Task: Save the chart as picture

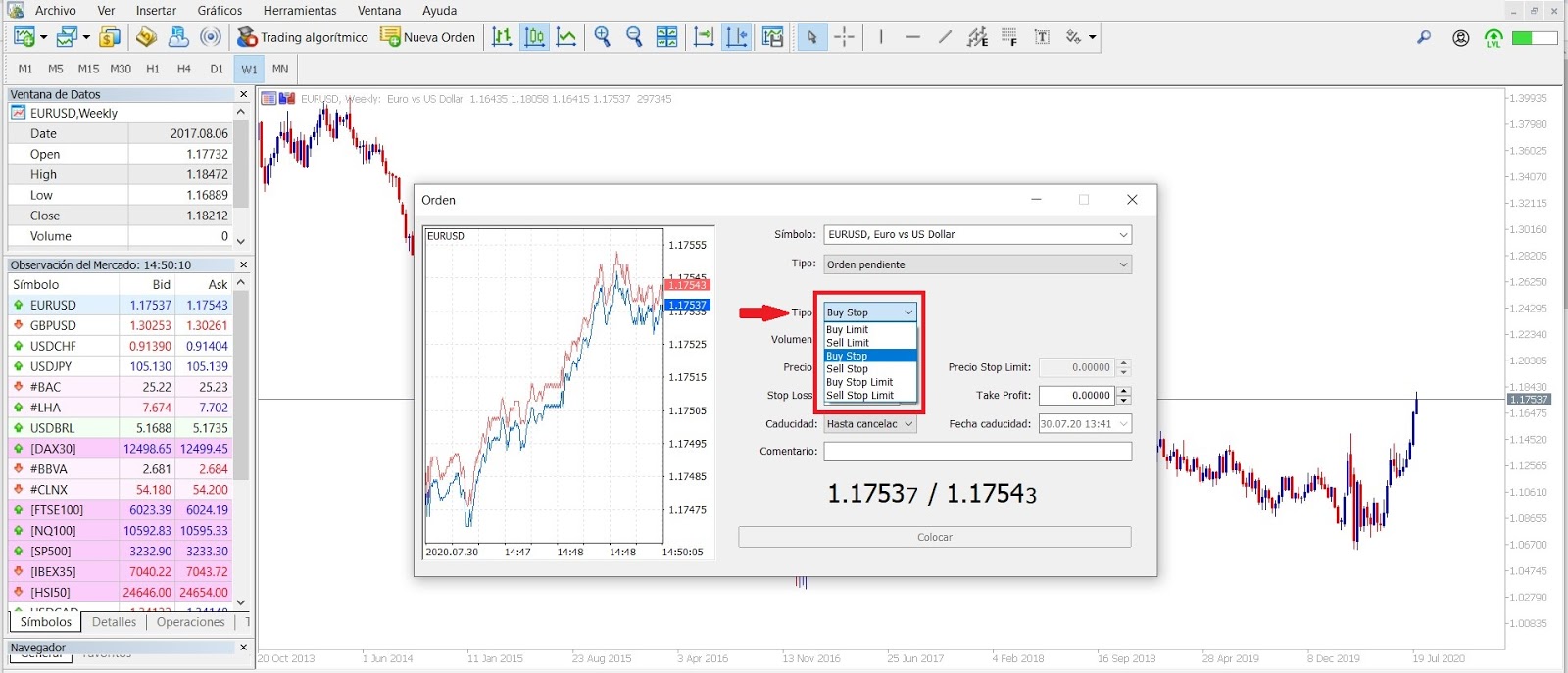Action: tap(772, 37)
